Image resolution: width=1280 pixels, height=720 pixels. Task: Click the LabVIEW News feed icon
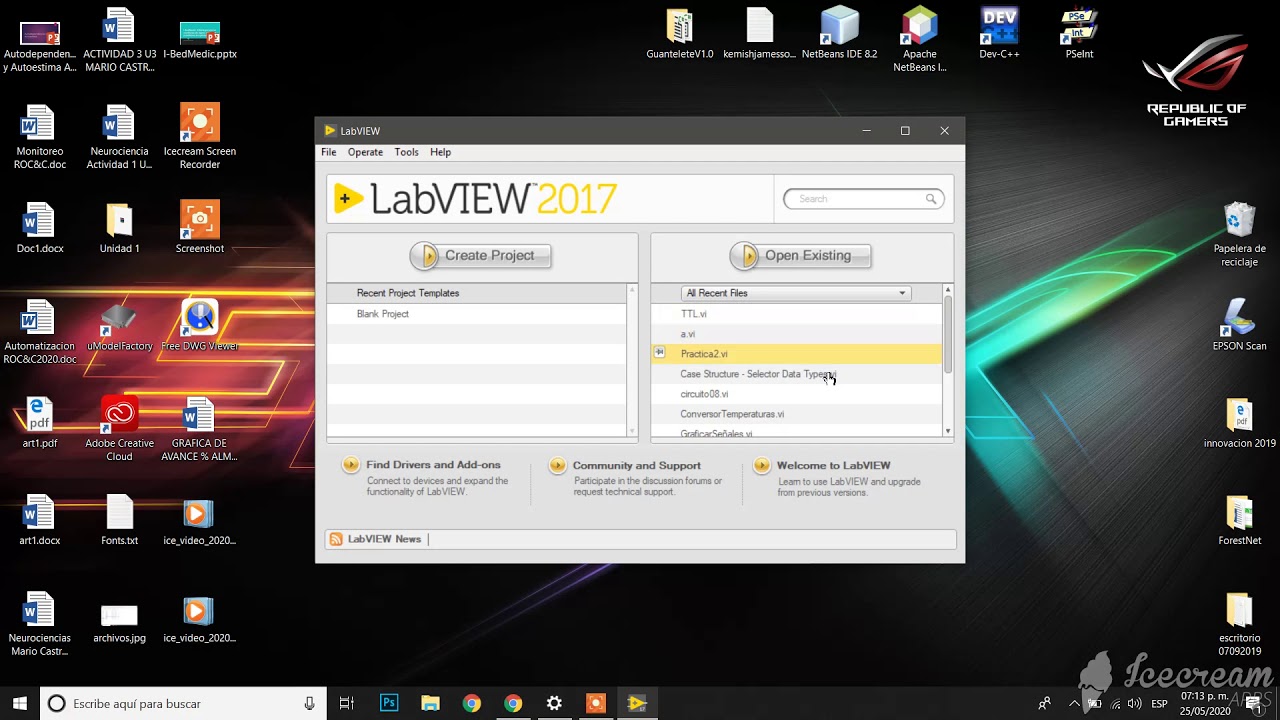(336, 539)
